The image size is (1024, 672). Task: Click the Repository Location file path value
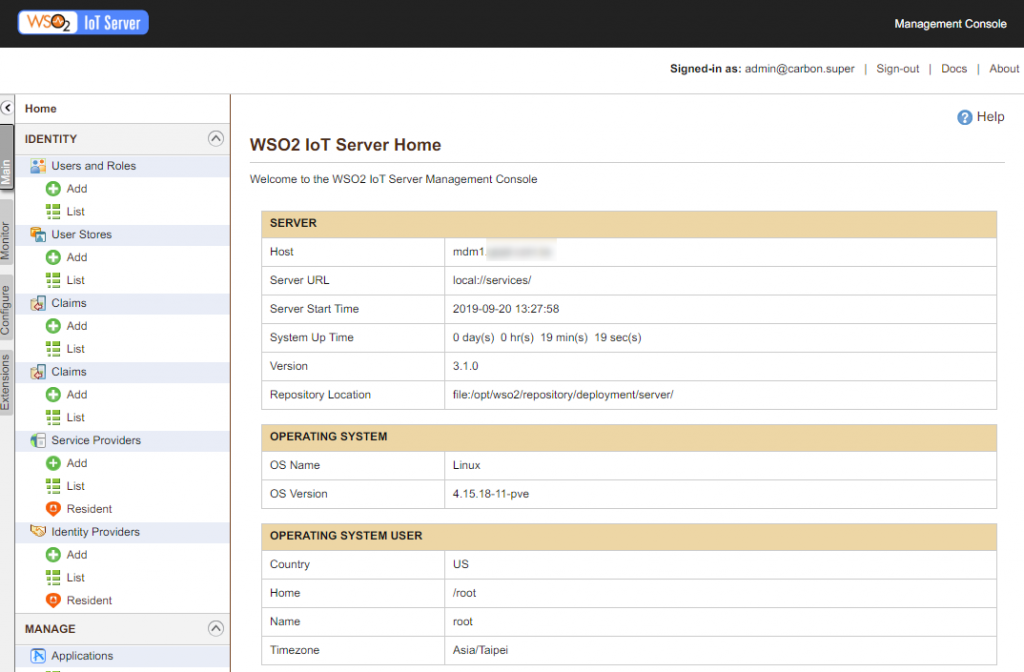[562, 395]
